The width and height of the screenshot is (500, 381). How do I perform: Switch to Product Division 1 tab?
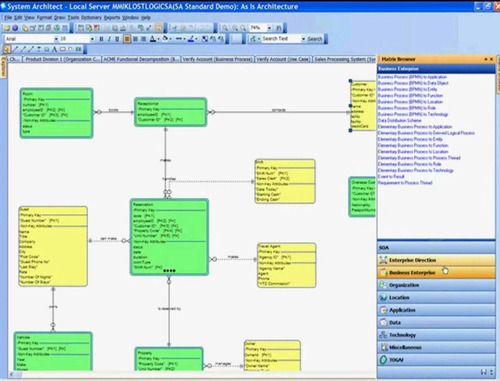click(62, 59)
